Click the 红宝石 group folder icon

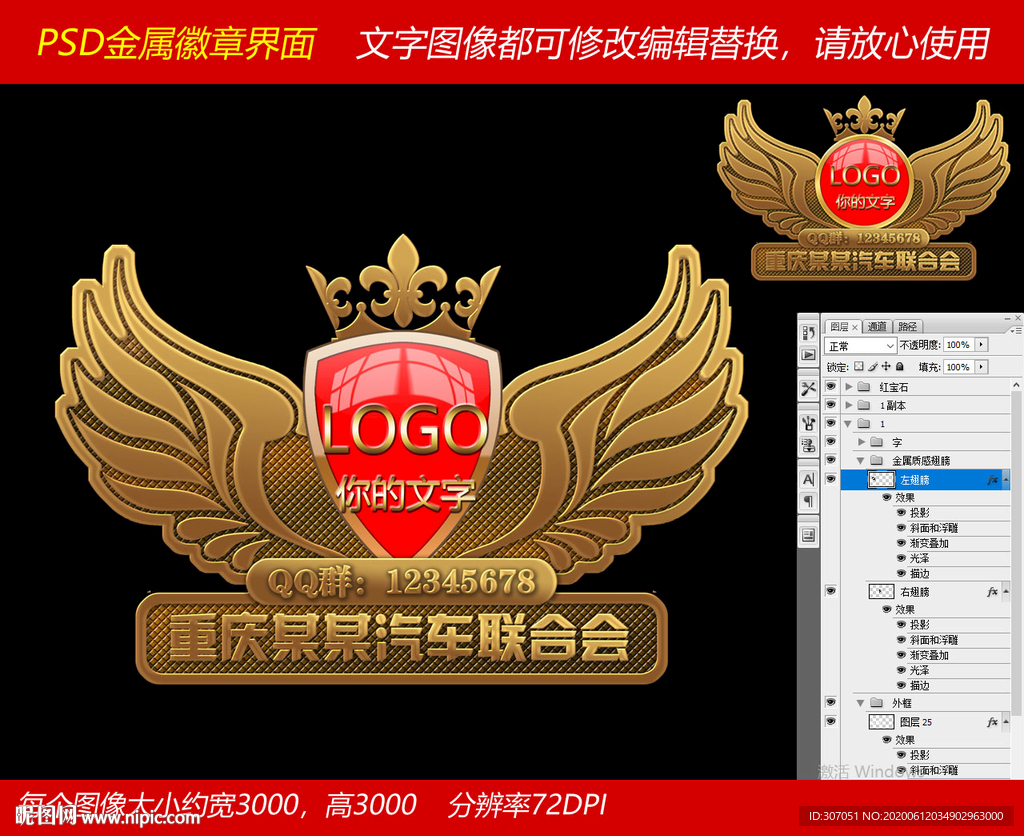[x=863, y=387]
